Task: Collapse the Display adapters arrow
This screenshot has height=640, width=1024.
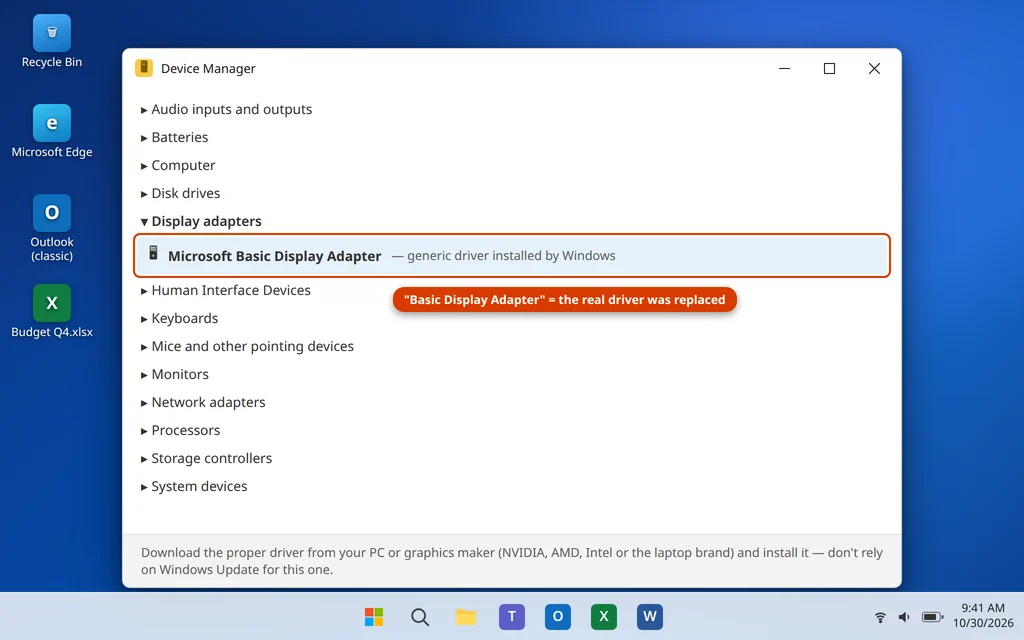Action: coord(144,222)
